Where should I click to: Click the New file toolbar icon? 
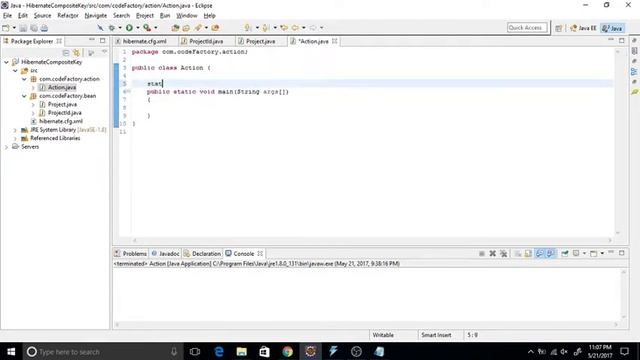click(x=6, y=28)
